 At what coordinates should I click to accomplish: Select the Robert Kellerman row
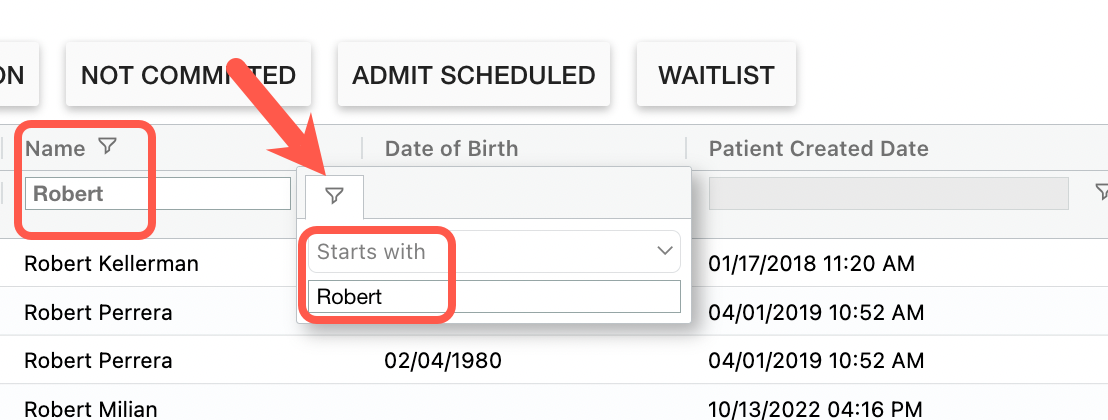click(111, 264)
